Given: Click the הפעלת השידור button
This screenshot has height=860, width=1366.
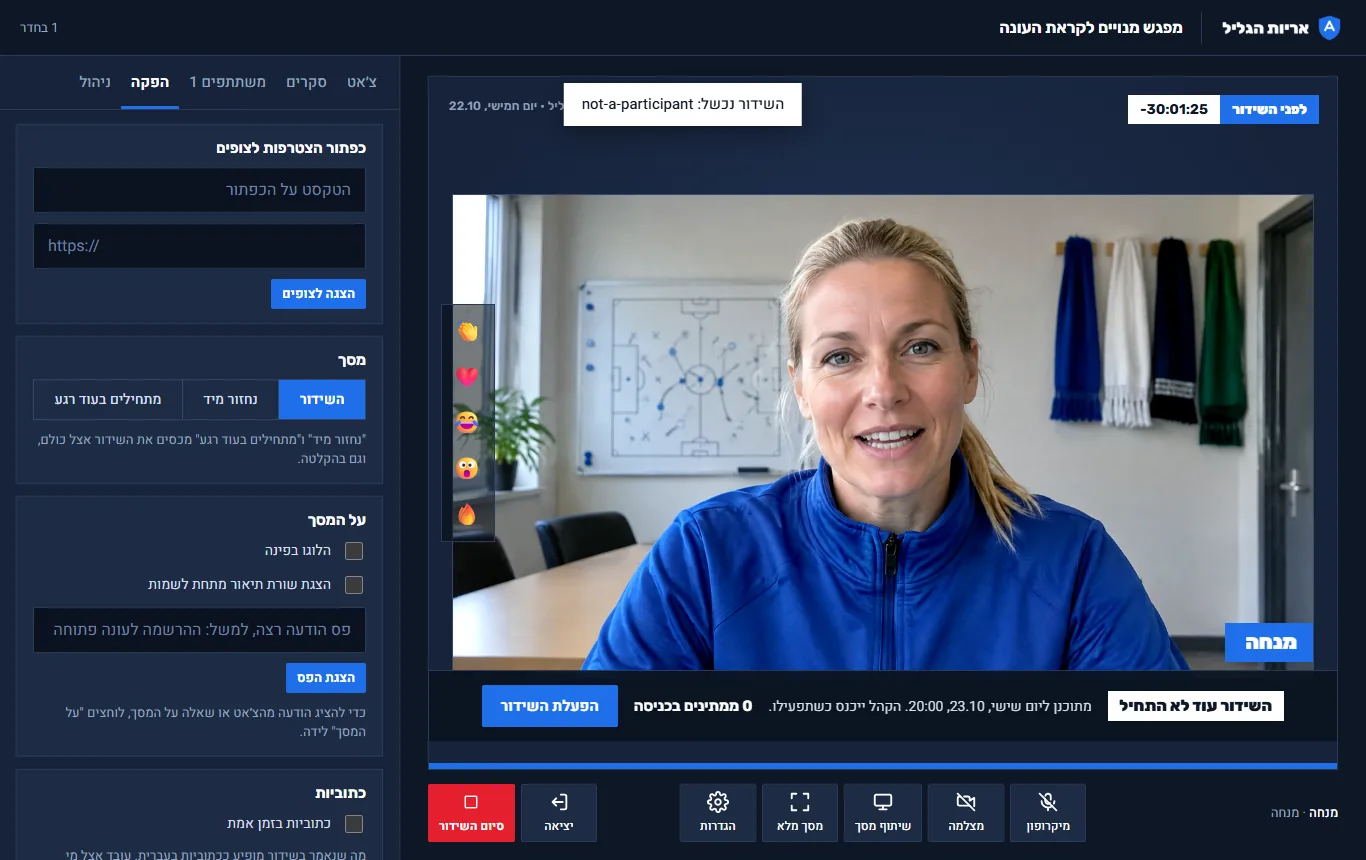Looking at the screenshot, I should [550, 706].
